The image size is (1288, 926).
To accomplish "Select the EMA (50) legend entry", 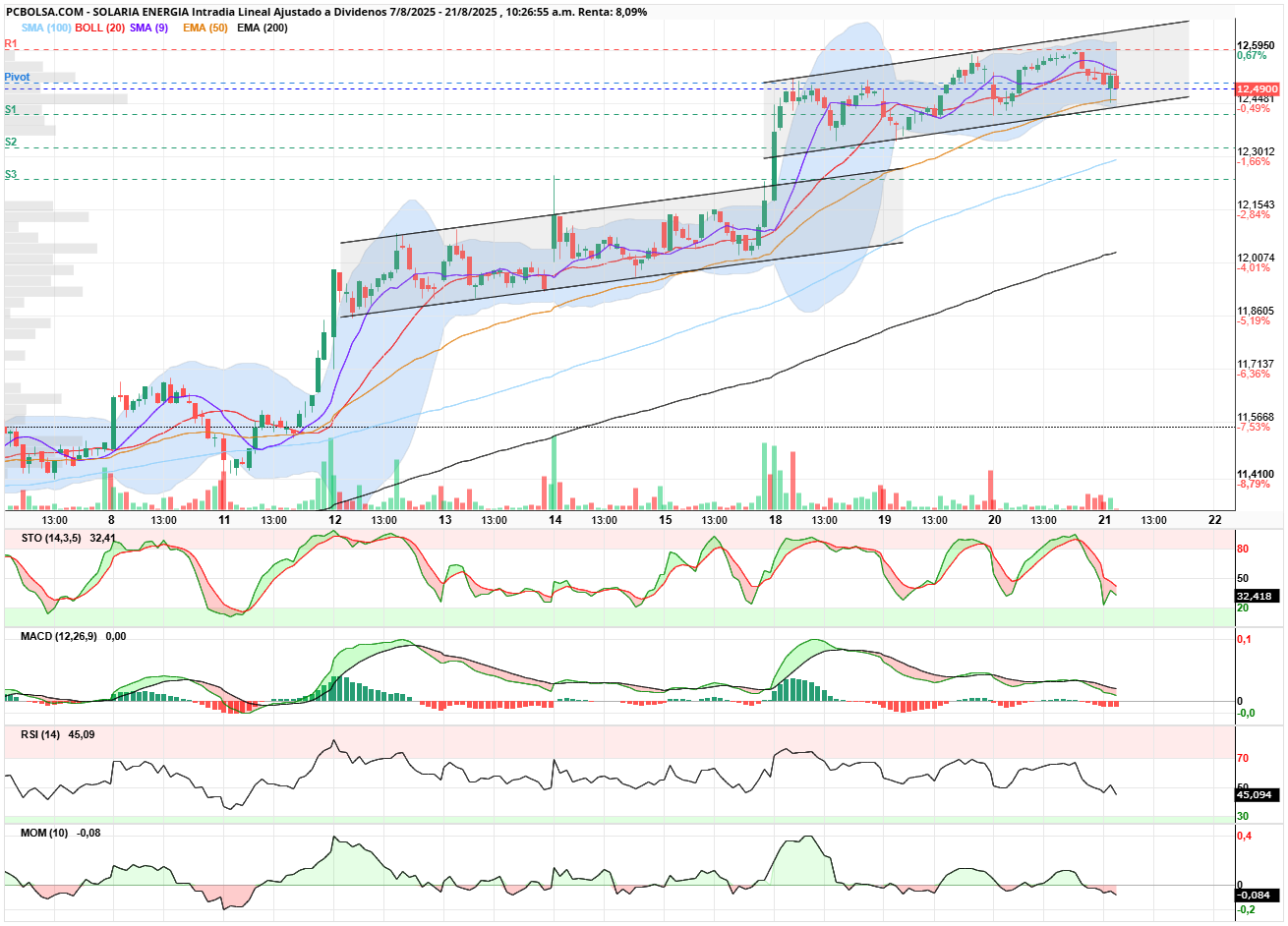I will click(x=205, y=28).
